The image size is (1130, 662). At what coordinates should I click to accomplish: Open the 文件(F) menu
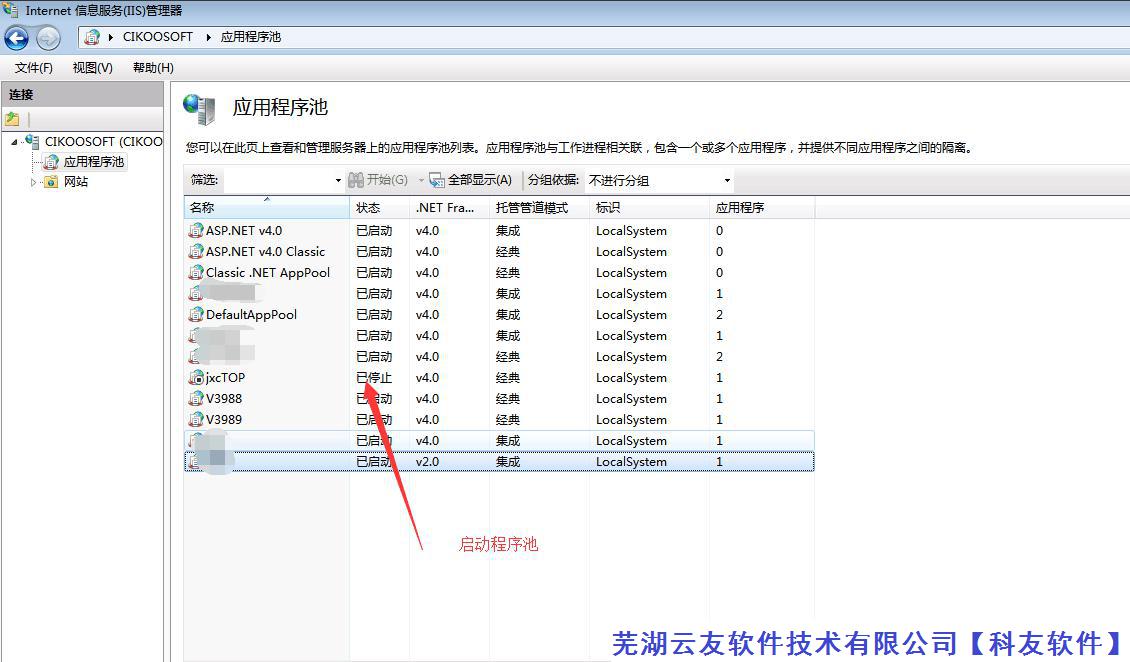coord(34,68)
